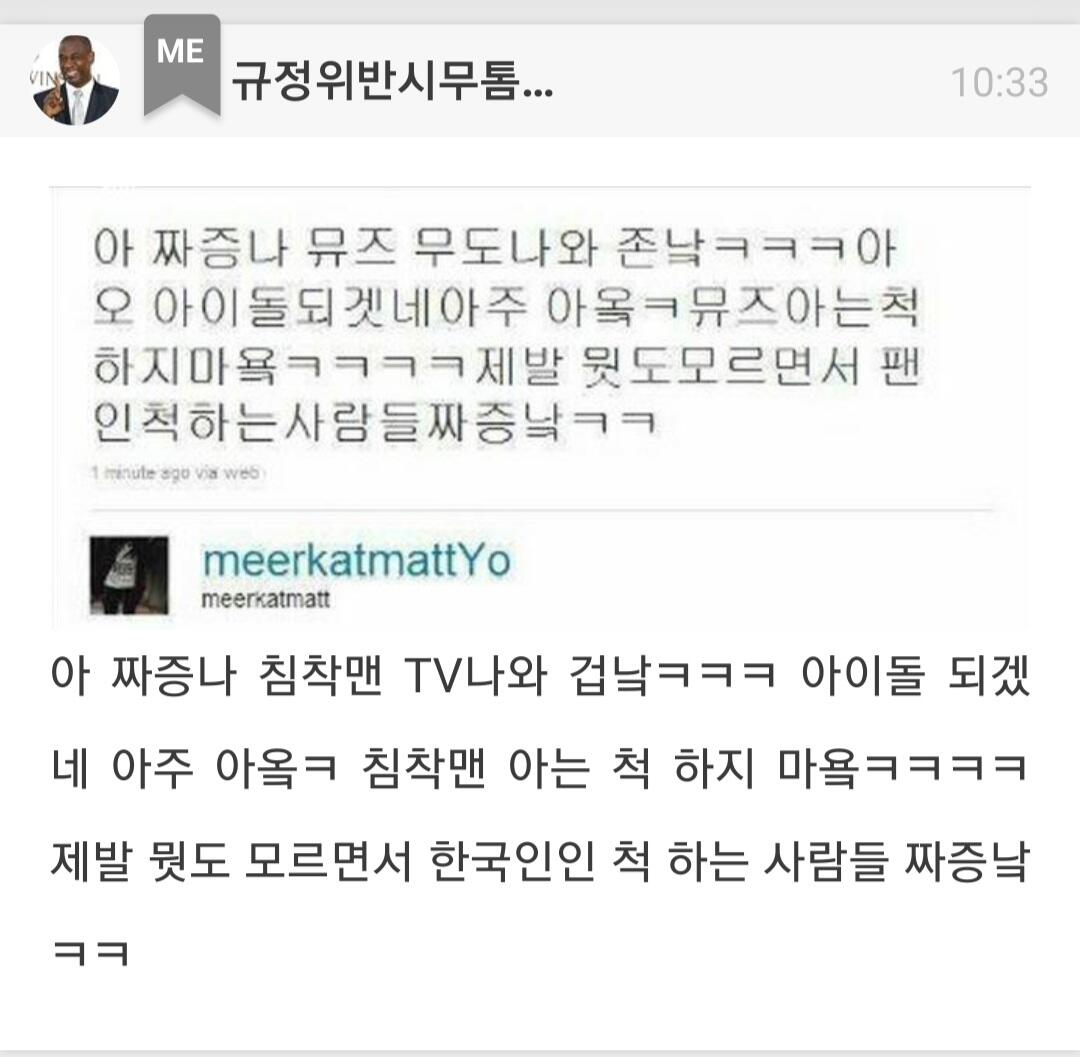Click the meerkatmattYo username
The width and height of the screenshot is (1080, 1057).
click(x=357, y=561)
